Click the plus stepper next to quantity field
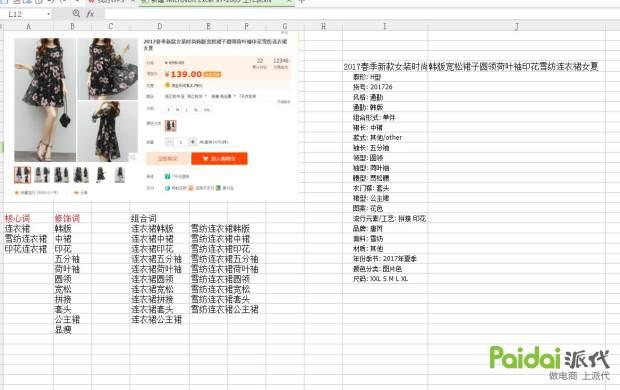Viewport: 620px width, 390px height. [x=193, y=142]
